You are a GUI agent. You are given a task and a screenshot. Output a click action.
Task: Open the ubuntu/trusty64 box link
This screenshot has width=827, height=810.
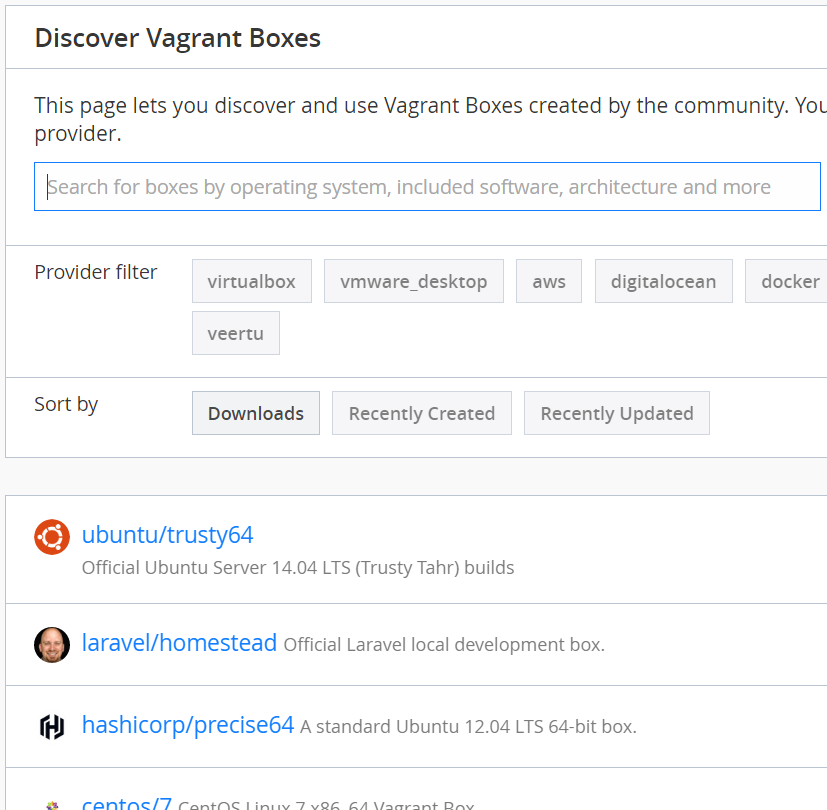[167, 535]
